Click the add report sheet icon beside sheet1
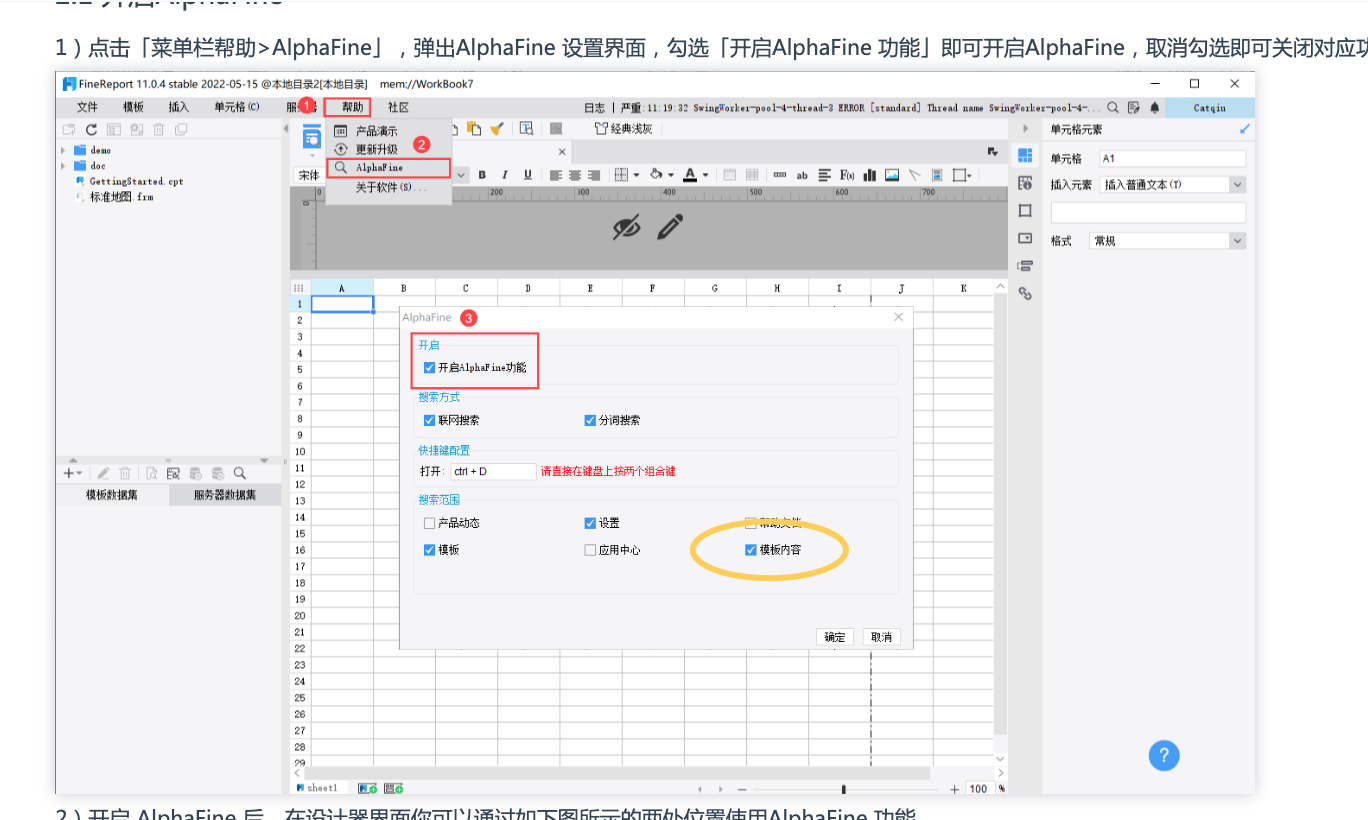 tap(367, 789)
